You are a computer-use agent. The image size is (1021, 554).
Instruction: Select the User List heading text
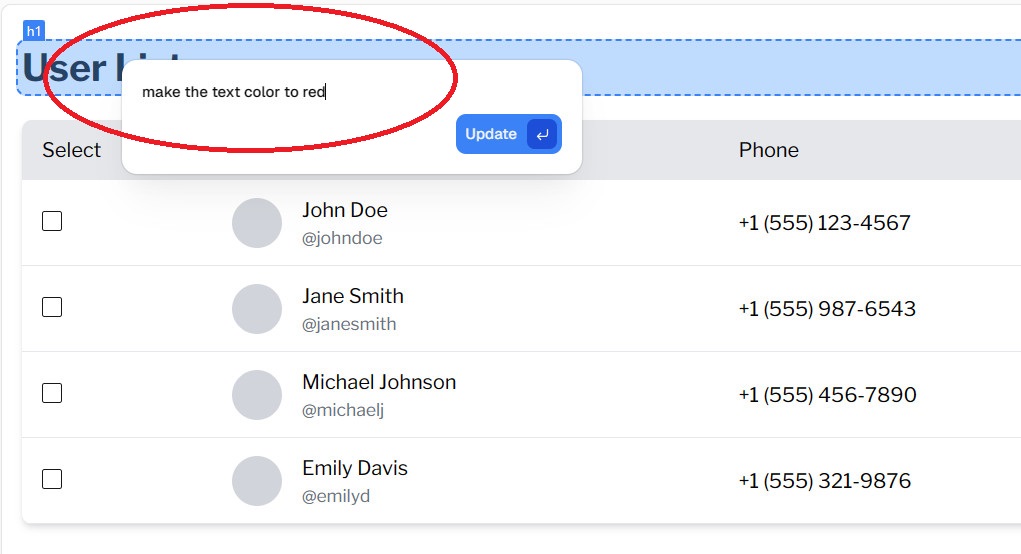(101, 68)
